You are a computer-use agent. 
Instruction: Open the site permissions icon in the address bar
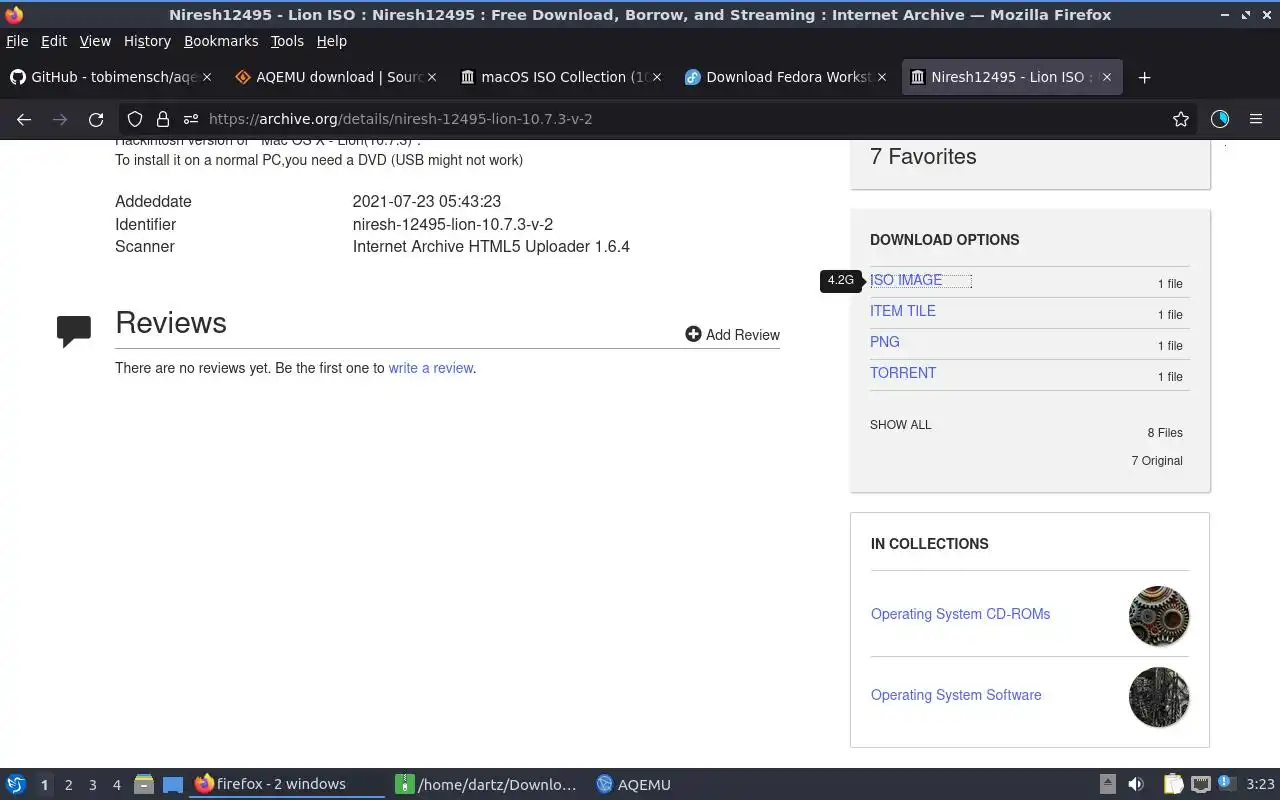click(x=190, y=119)
